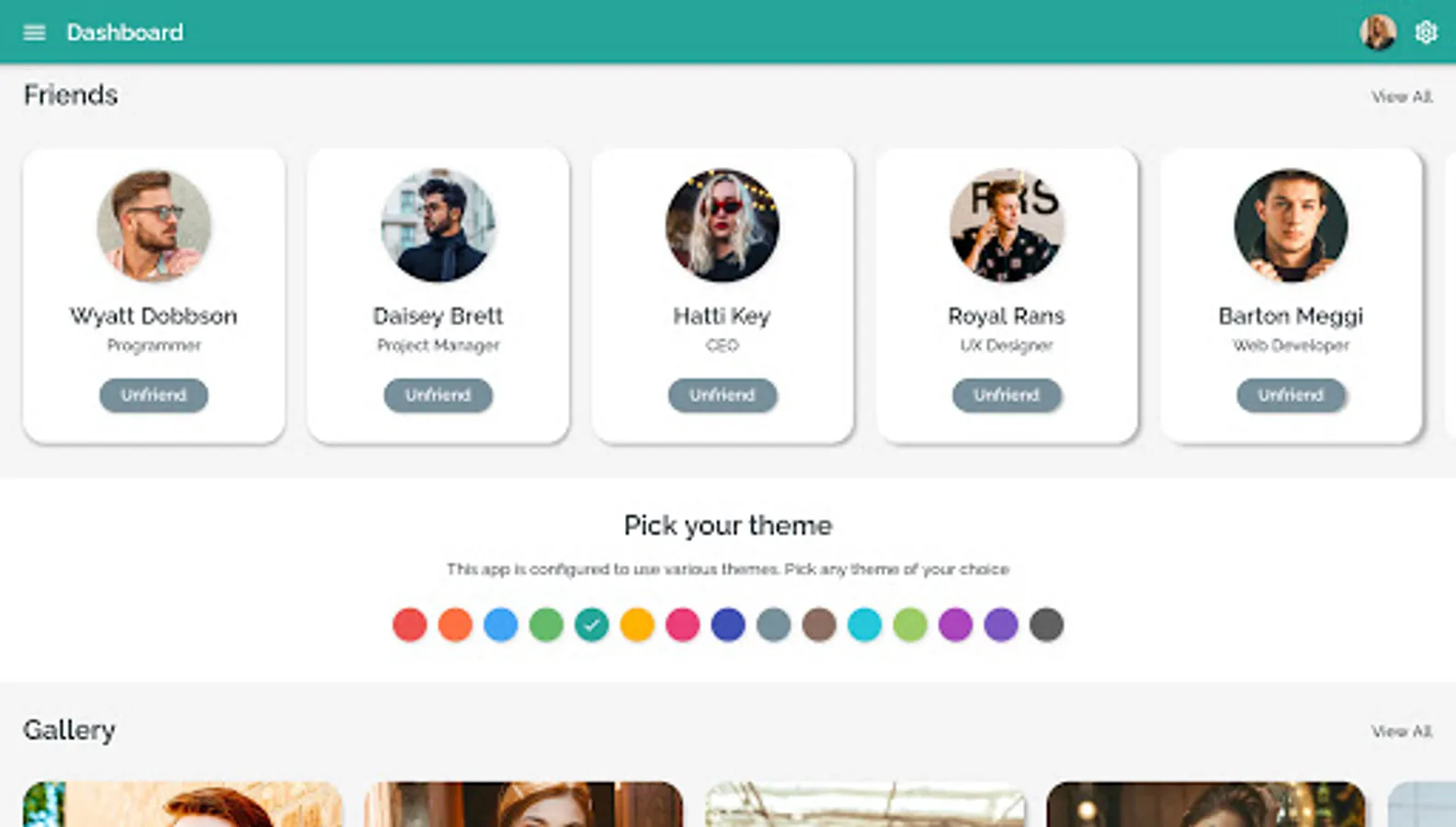Open the settings gear icon
The width and height of the screenshot is (1456, 827).
click(1426, 32)
